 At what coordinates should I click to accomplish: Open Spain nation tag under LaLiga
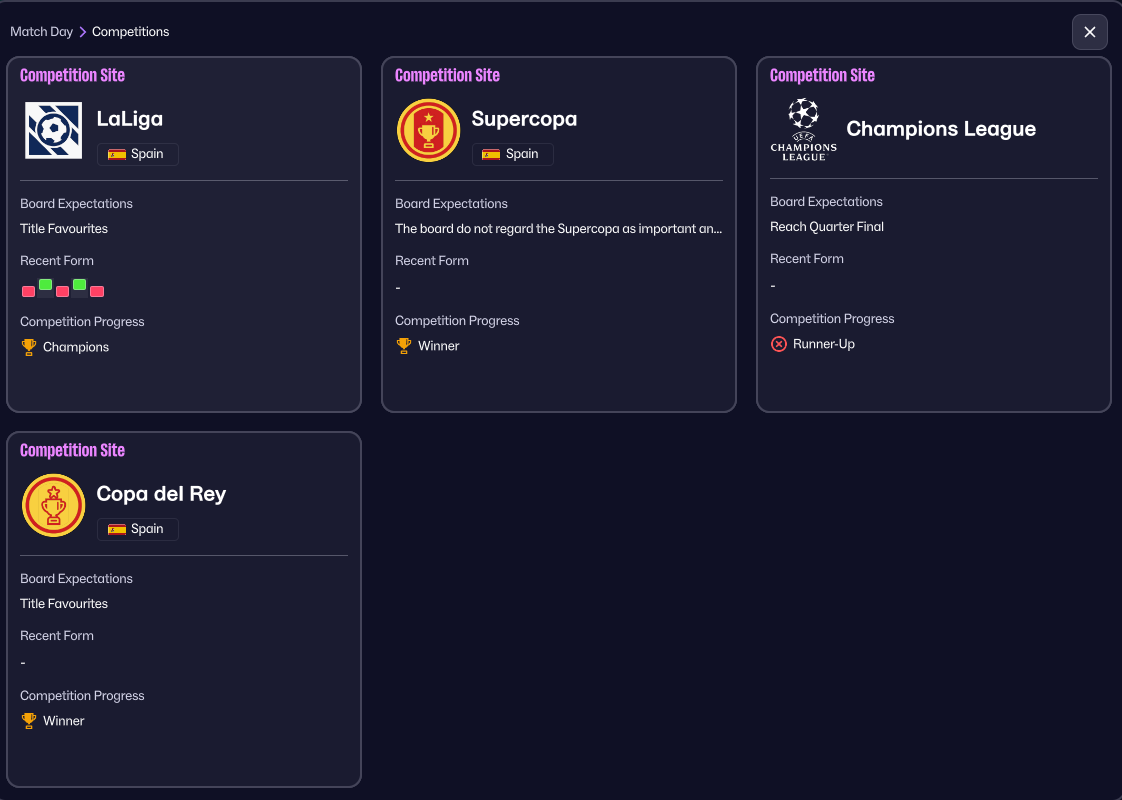137,154
